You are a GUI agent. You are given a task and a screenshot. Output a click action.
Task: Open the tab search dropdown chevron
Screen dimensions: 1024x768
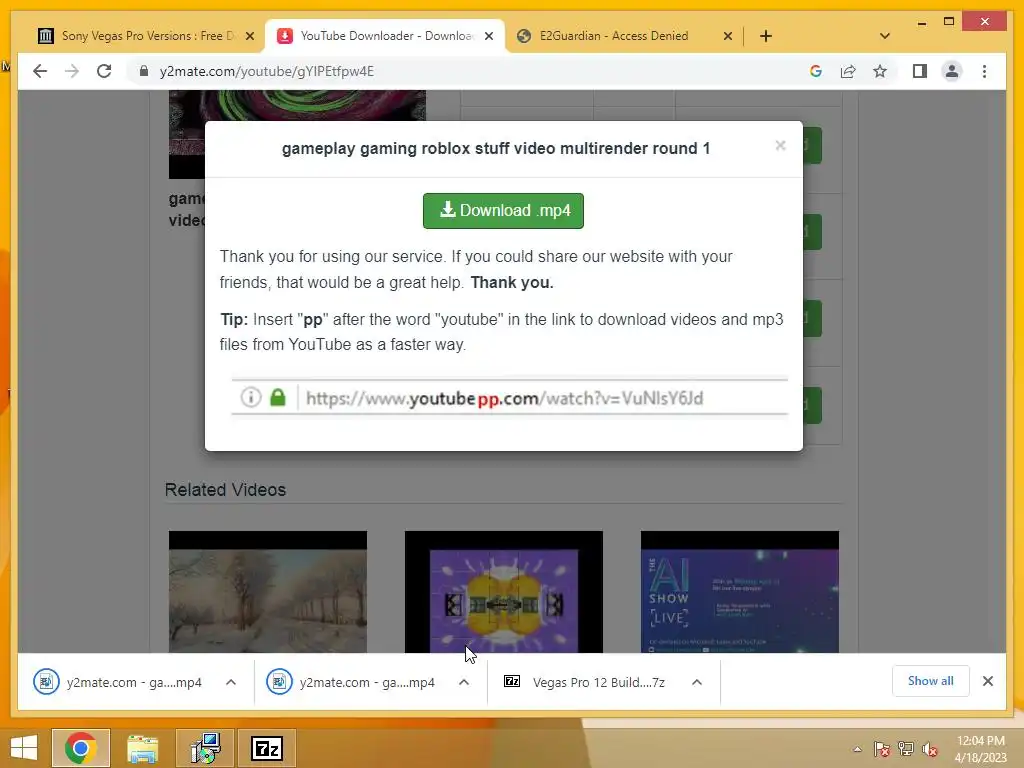pyautogui.click(x=884, y=36)
